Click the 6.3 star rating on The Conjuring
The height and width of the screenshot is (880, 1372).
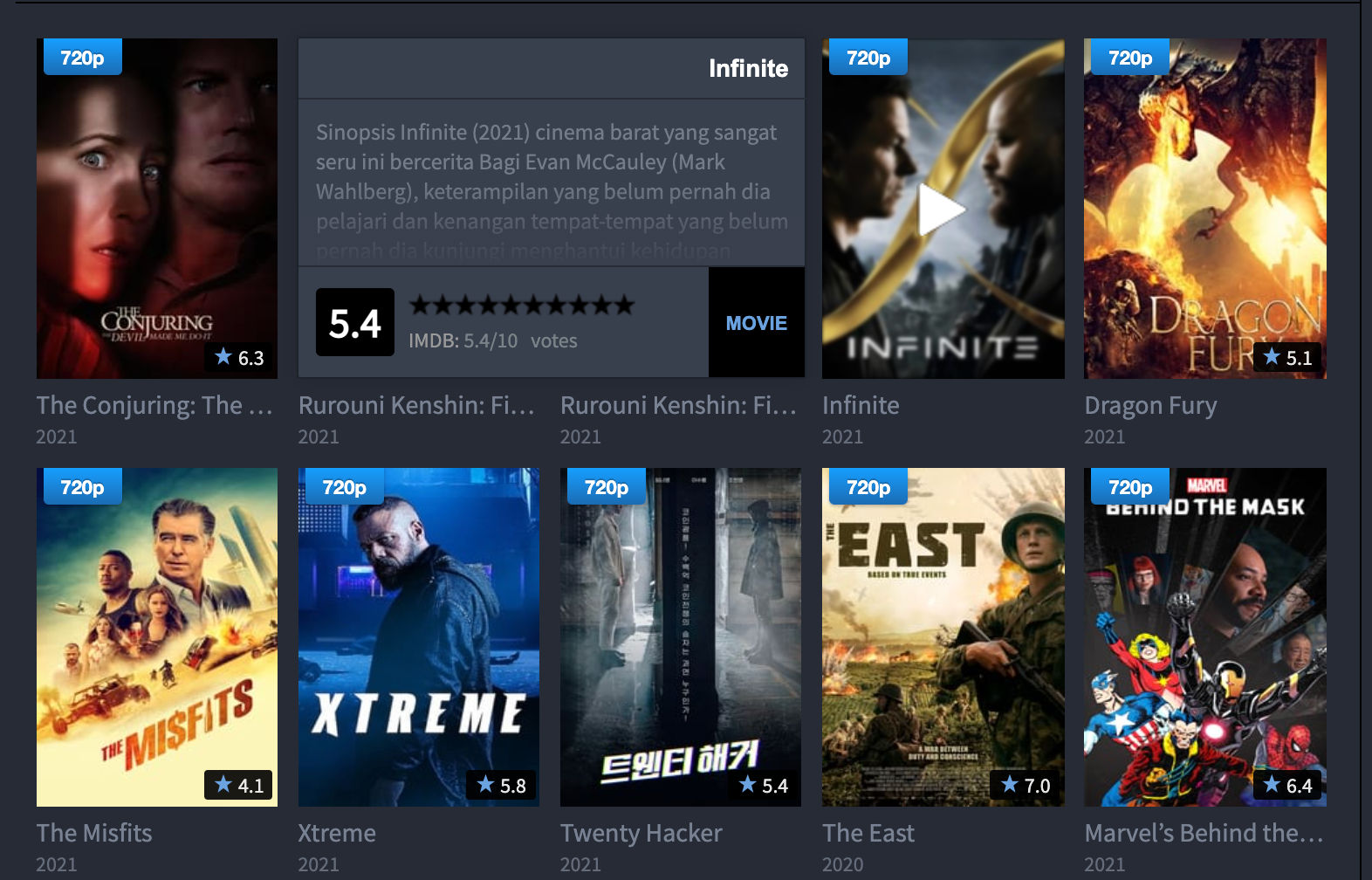point(239,357)
